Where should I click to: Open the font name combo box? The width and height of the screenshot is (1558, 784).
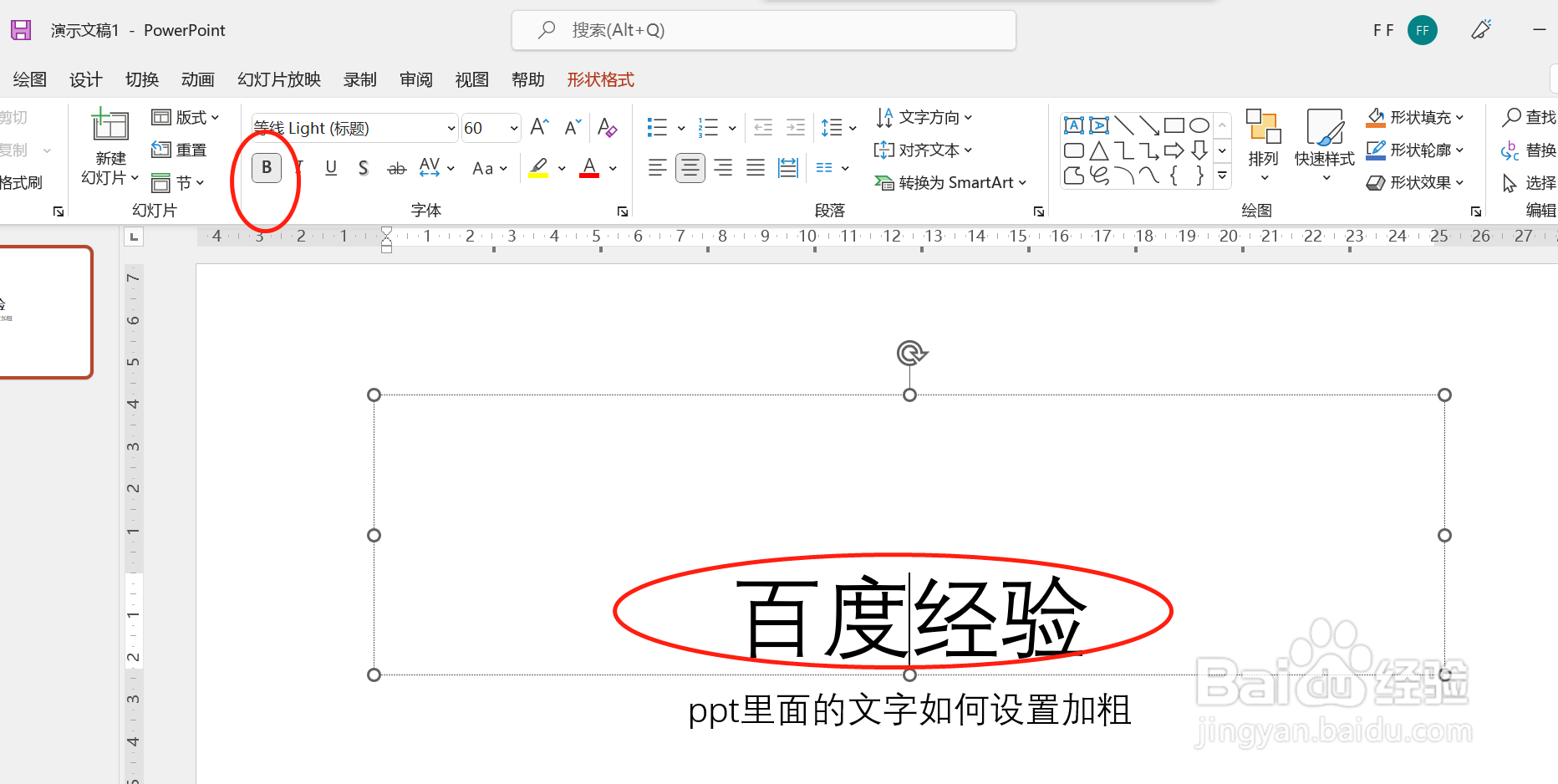click(355, 128)
